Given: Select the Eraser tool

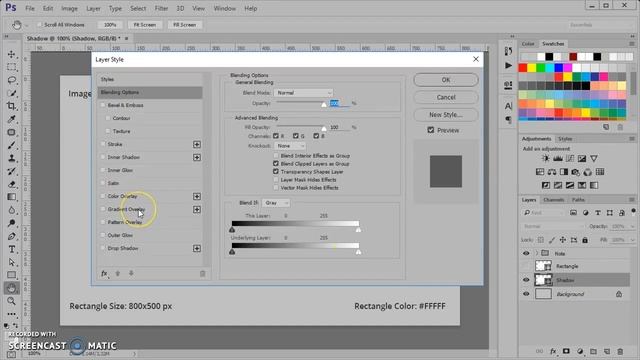Looking at the screenshot, I should tap(11, 184).
